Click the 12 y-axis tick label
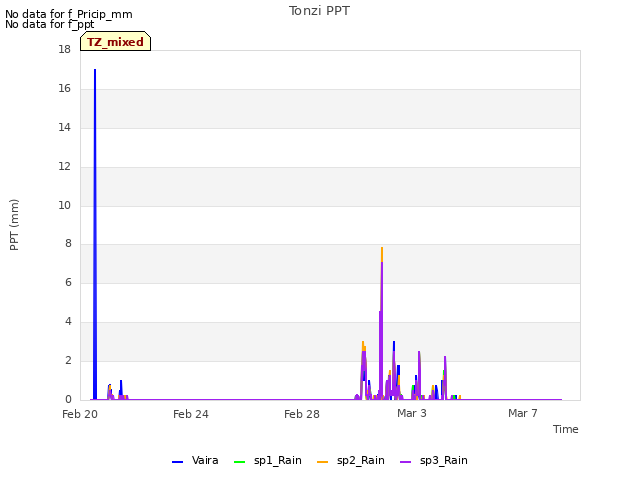 (x=64, y=167)
